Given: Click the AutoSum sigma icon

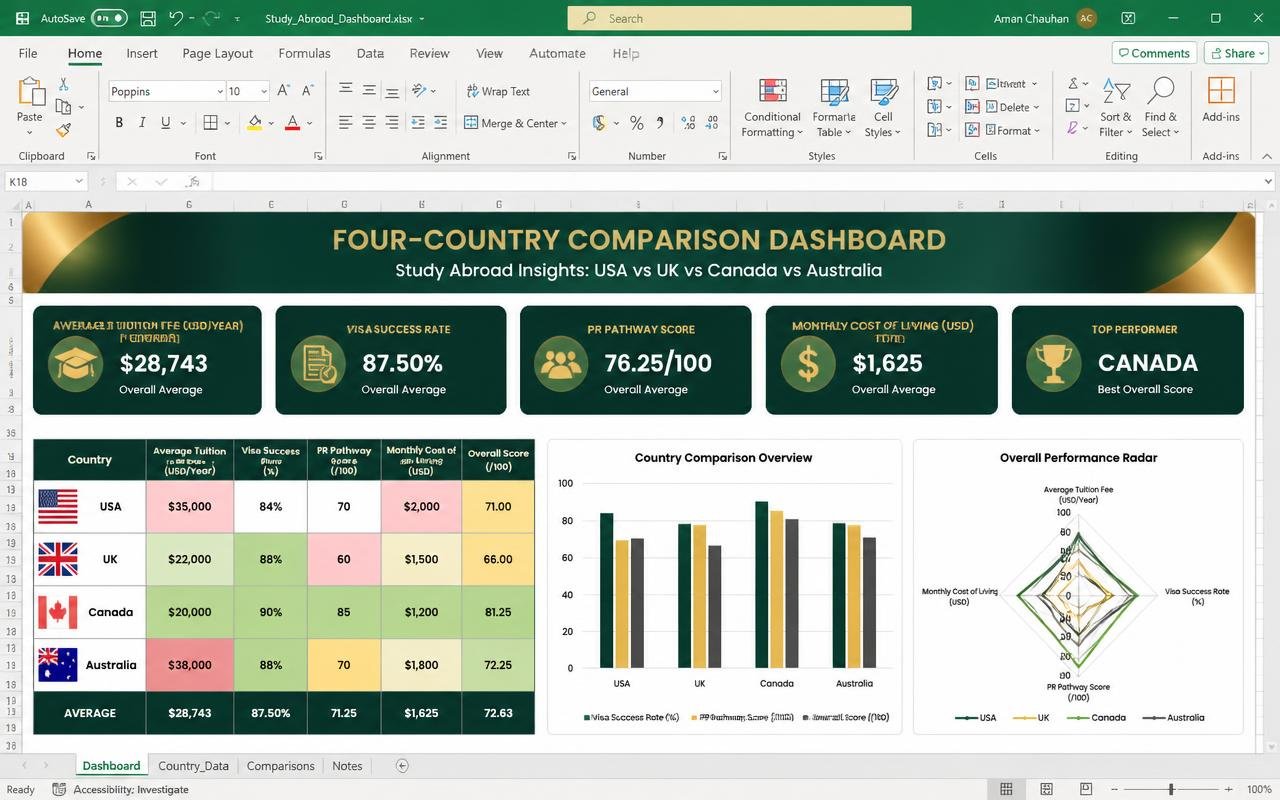Looking at the screenshot, I should 1073,84.
